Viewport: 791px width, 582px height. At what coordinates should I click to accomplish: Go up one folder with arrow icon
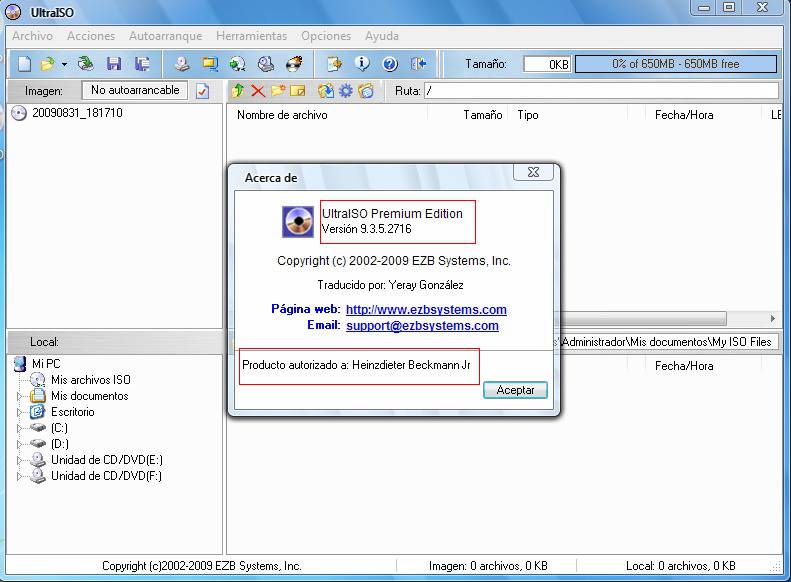[238, 91]
